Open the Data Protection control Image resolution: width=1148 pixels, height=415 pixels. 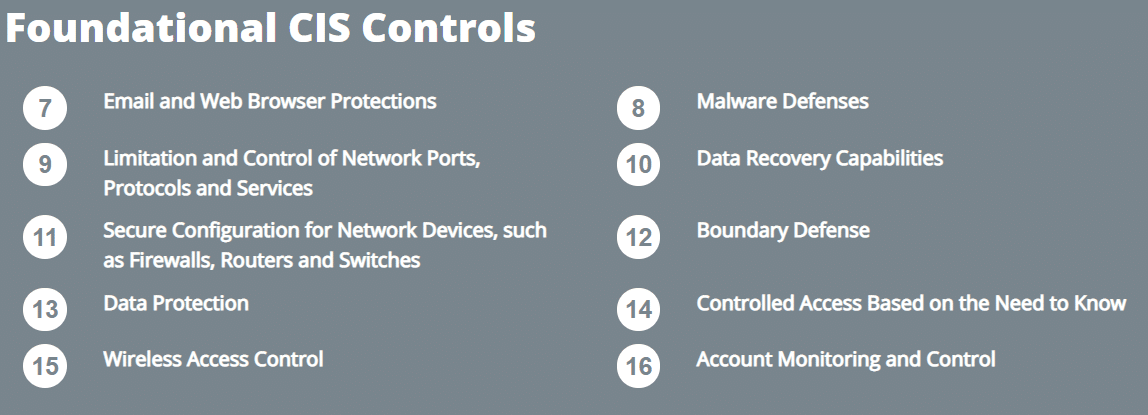176,303
